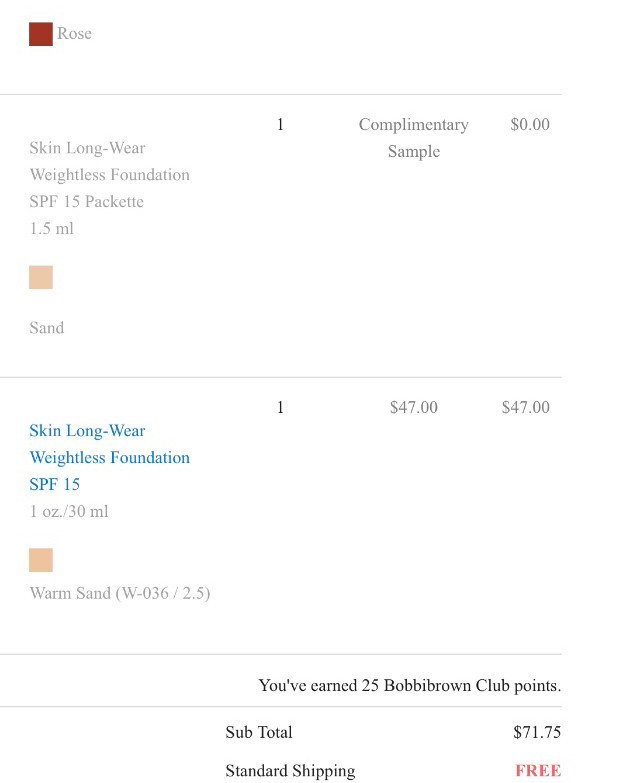Click the Rose shade label

click(74, 33)
